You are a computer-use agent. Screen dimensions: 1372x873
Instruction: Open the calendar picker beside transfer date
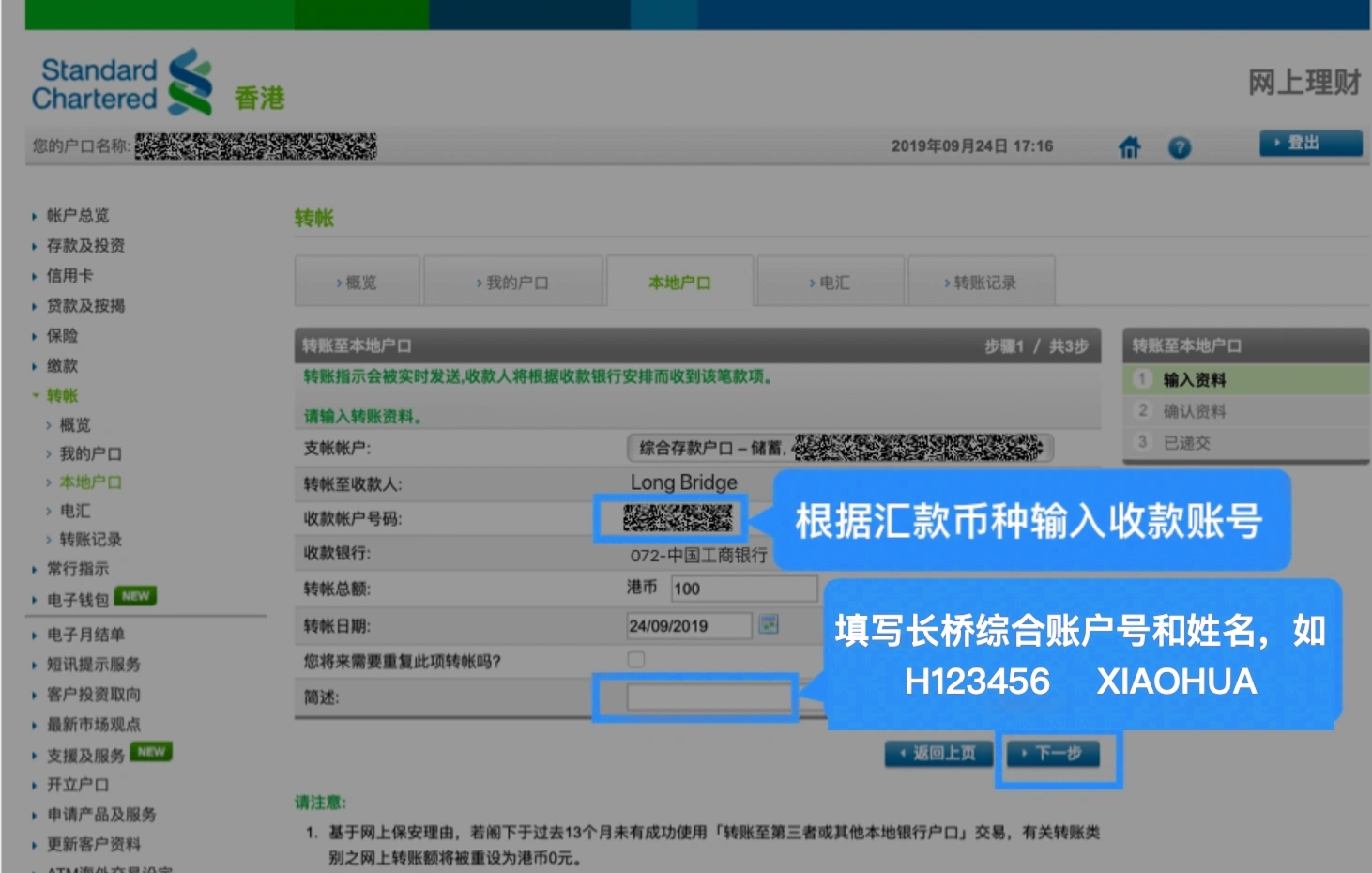pos(769,624)
